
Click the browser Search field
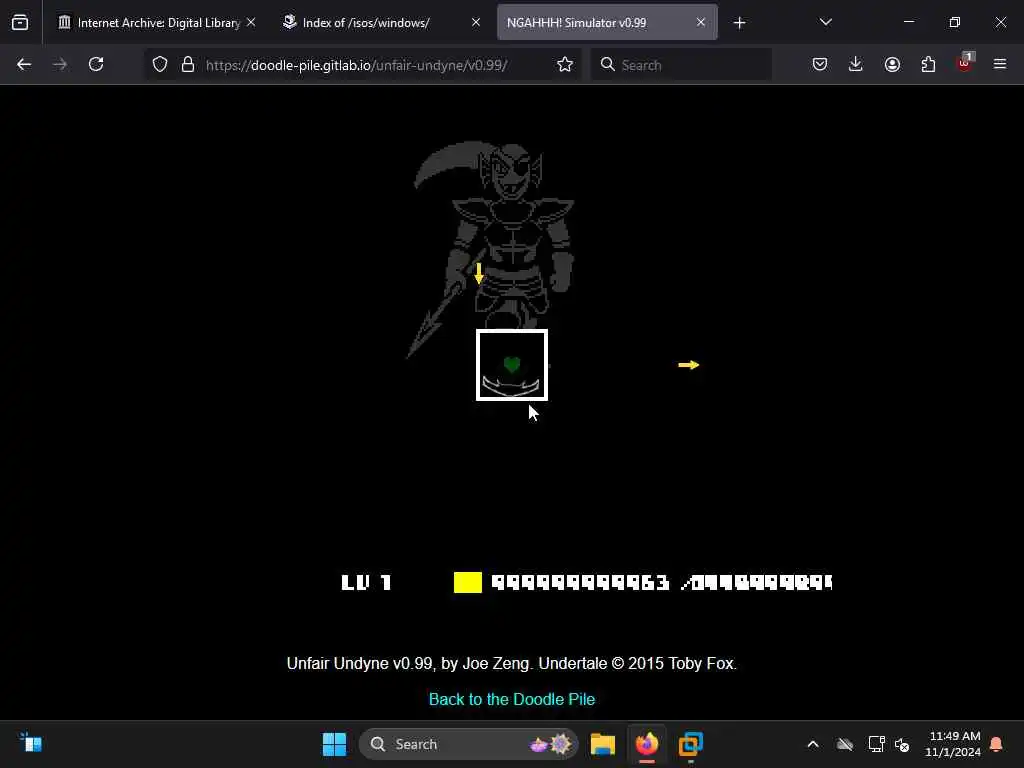(x=681, y=65)
